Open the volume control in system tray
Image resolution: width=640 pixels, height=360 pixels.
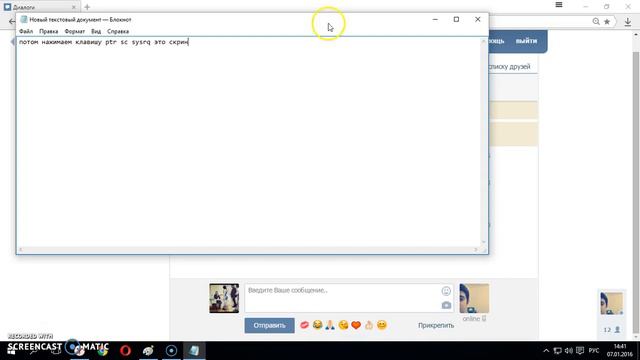point(569,351)
